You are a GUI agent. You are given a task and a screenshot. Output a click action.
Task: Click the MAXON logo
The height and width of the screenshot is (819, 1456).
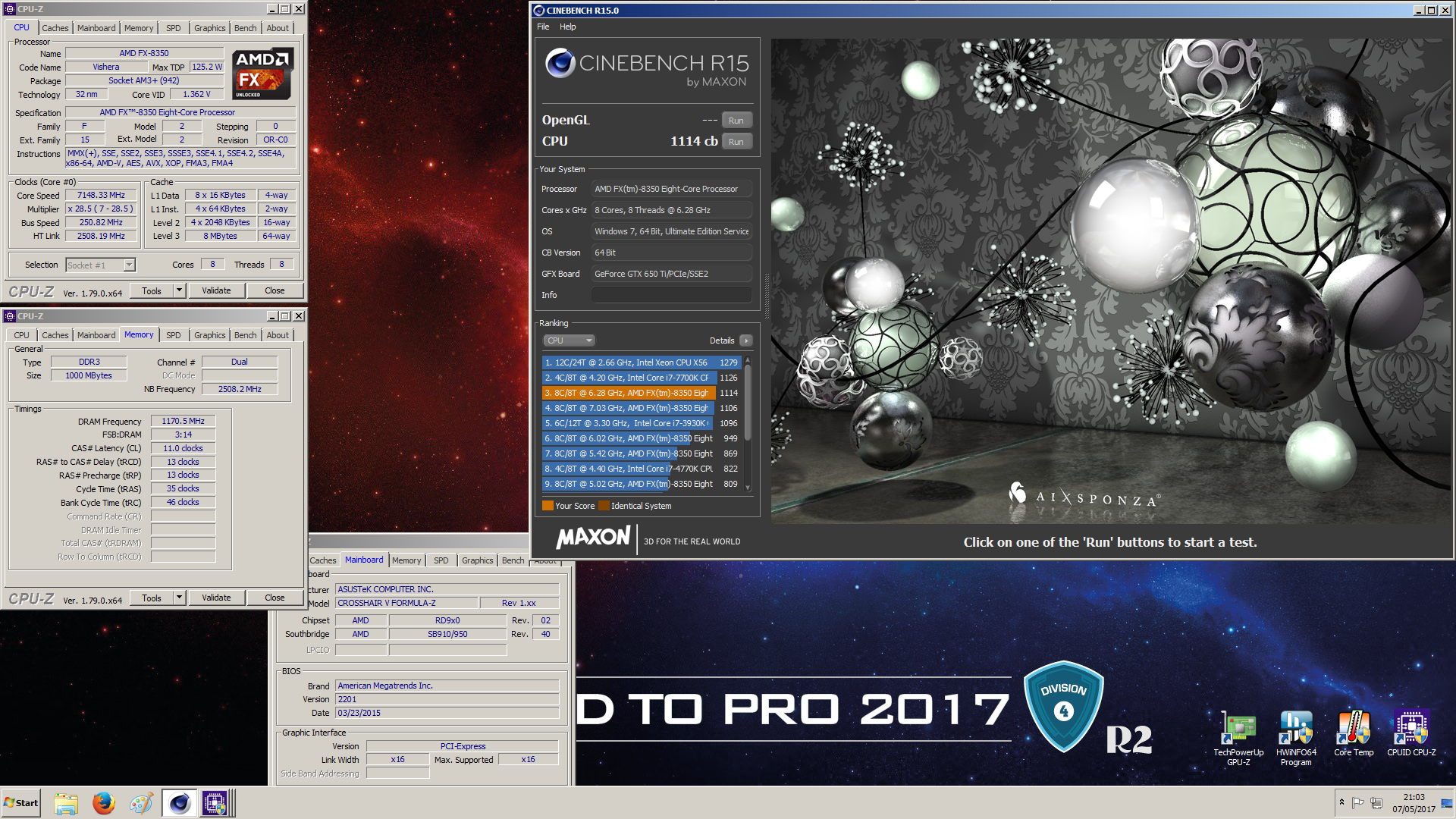(x=593, y=538)
